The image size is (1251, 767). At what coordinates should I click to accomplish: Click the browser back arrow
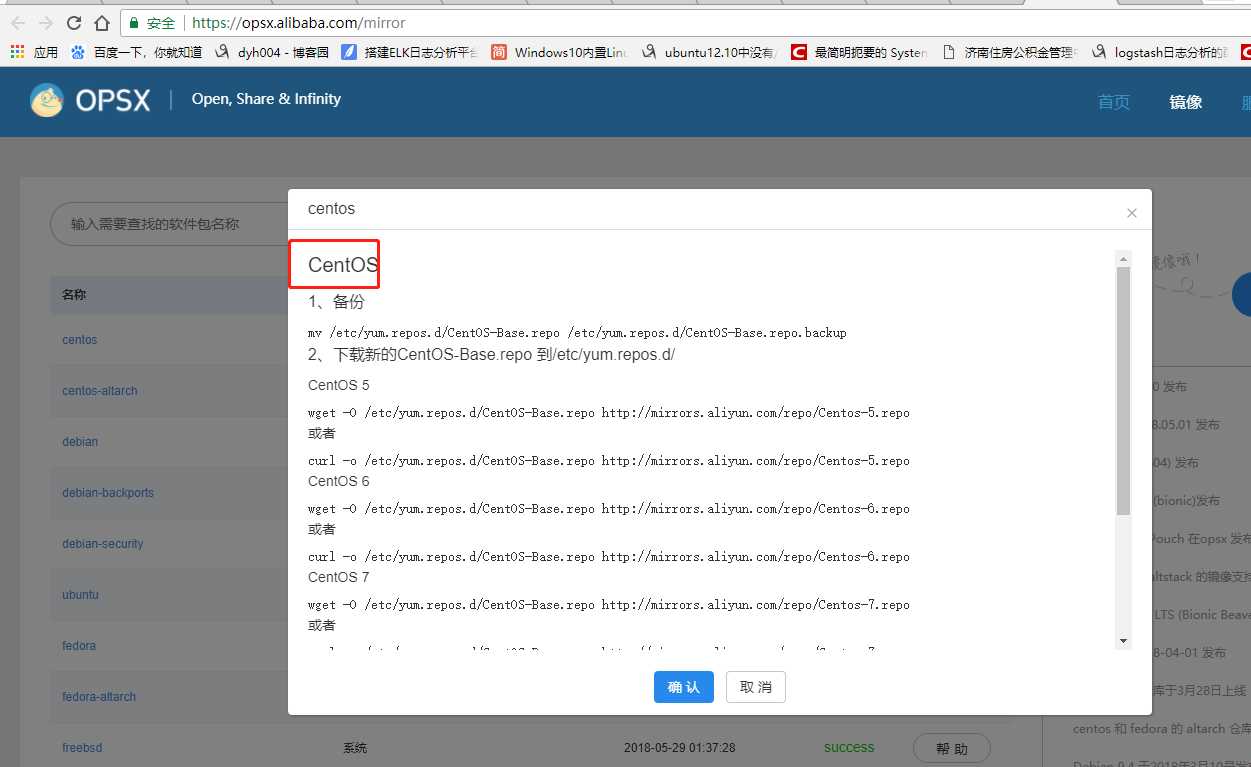18,22
